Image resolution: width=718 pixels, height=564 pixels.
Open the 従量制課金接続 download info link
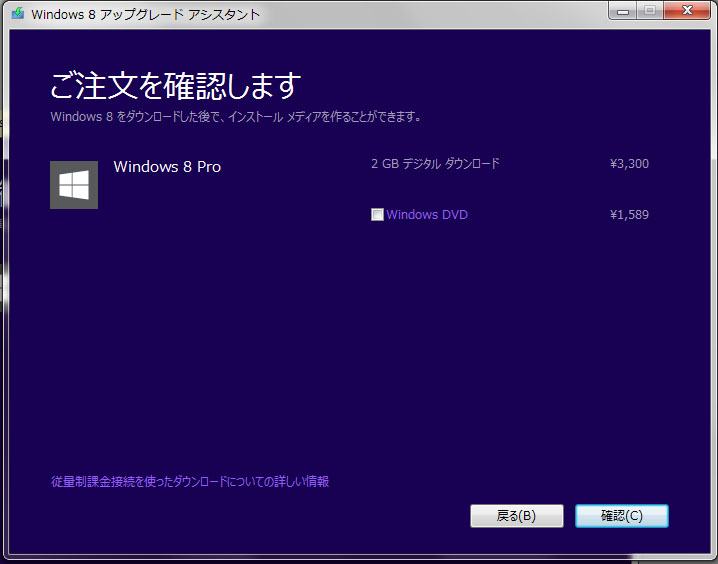[190, 482]
